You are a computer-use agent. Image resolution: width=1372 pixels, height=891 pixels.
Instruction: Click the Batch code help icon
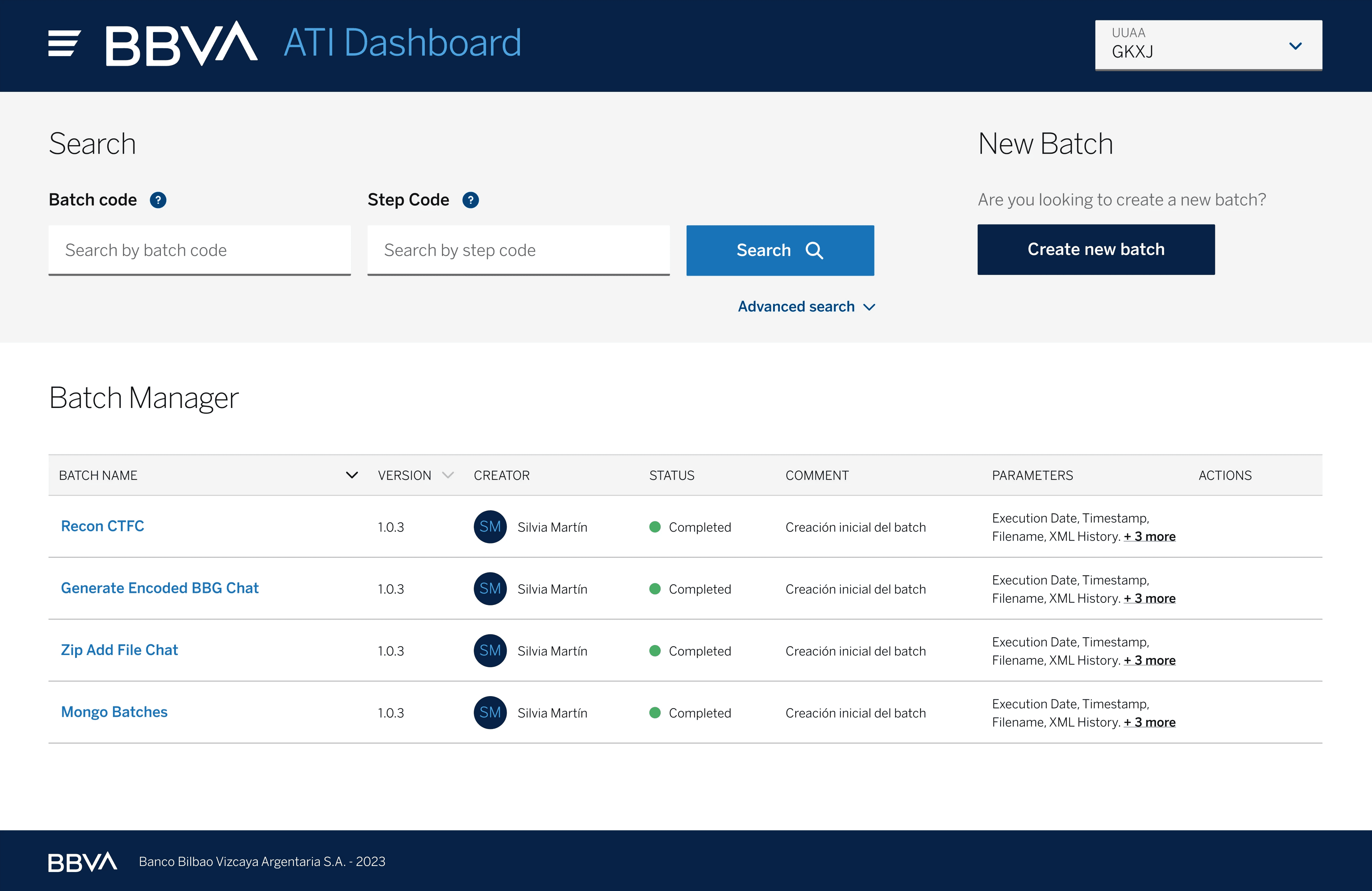click(x=158, y=200)
